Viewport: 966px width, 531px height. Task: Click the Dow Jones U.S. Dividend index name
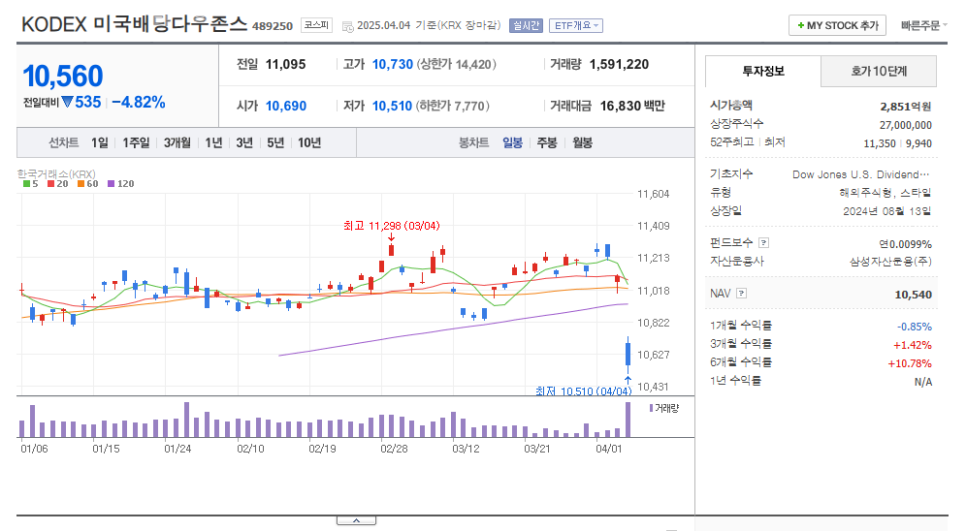click(861, 174)
